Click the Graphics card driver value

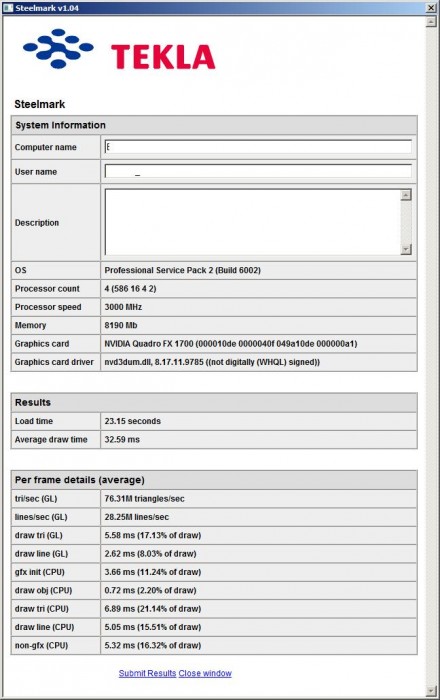212,362
